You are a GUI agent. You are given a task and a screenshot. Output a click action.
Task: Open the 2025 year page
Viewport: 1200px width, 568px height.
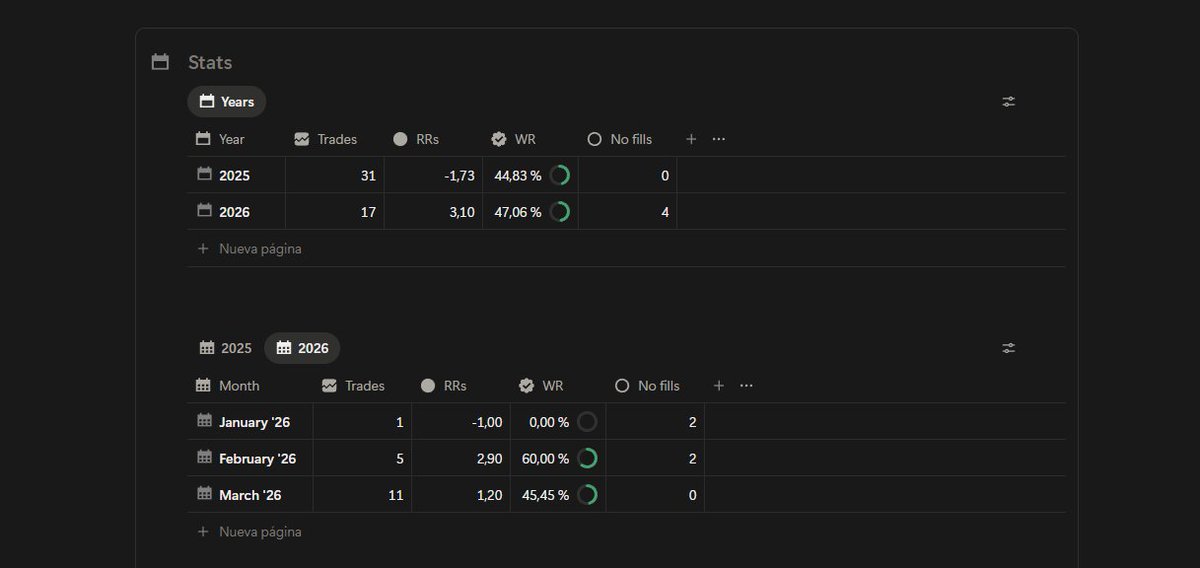[234, 175]
